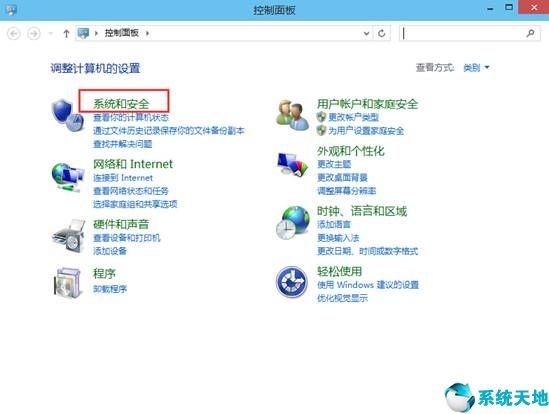Click the search magnifier icon
The image size is (549, 414).
(x=530, y=33)
